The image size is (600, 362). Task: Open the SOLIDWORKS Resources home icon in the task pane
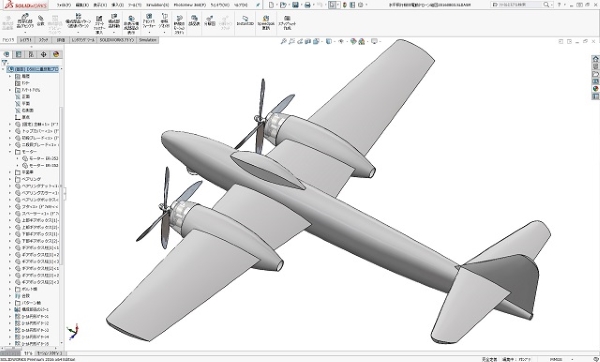pyautogui.click(x=595, y=59)
